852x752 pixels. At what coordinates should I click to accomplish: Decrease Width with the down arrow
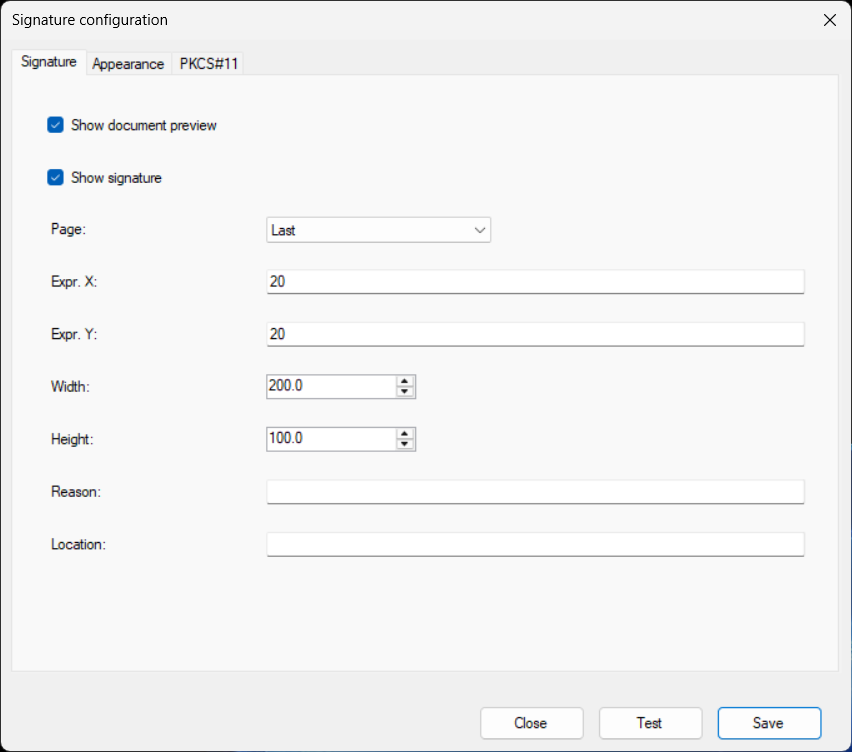[x=405, y=392]
